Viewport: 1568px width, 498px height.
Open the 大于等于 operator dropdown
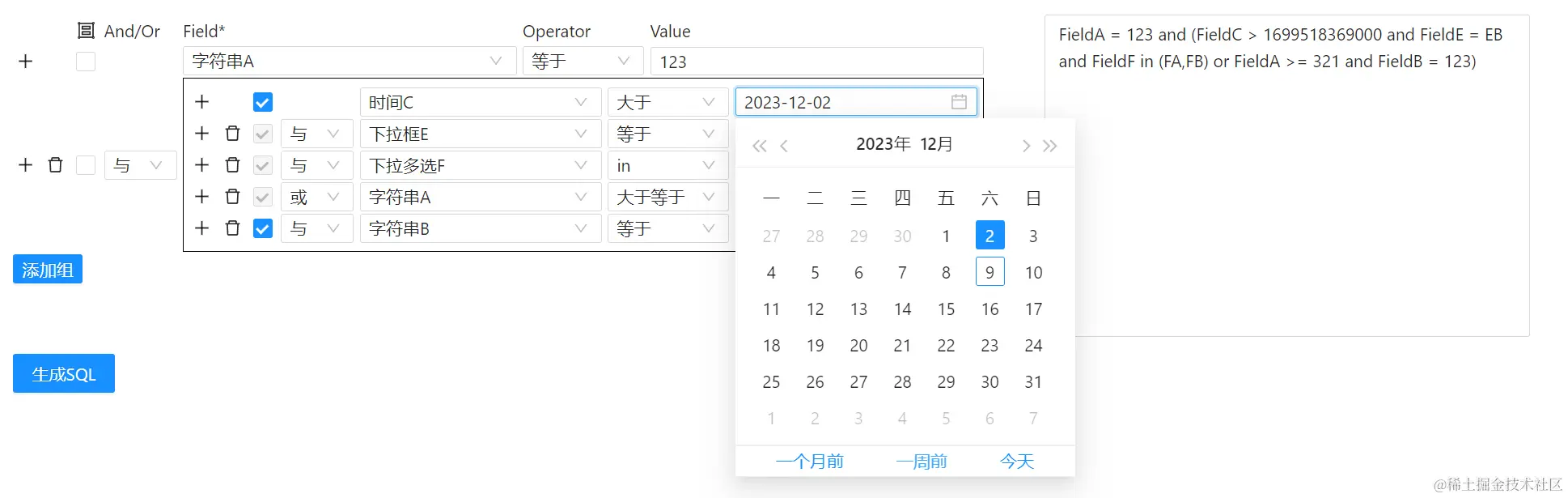click(667, 197)
